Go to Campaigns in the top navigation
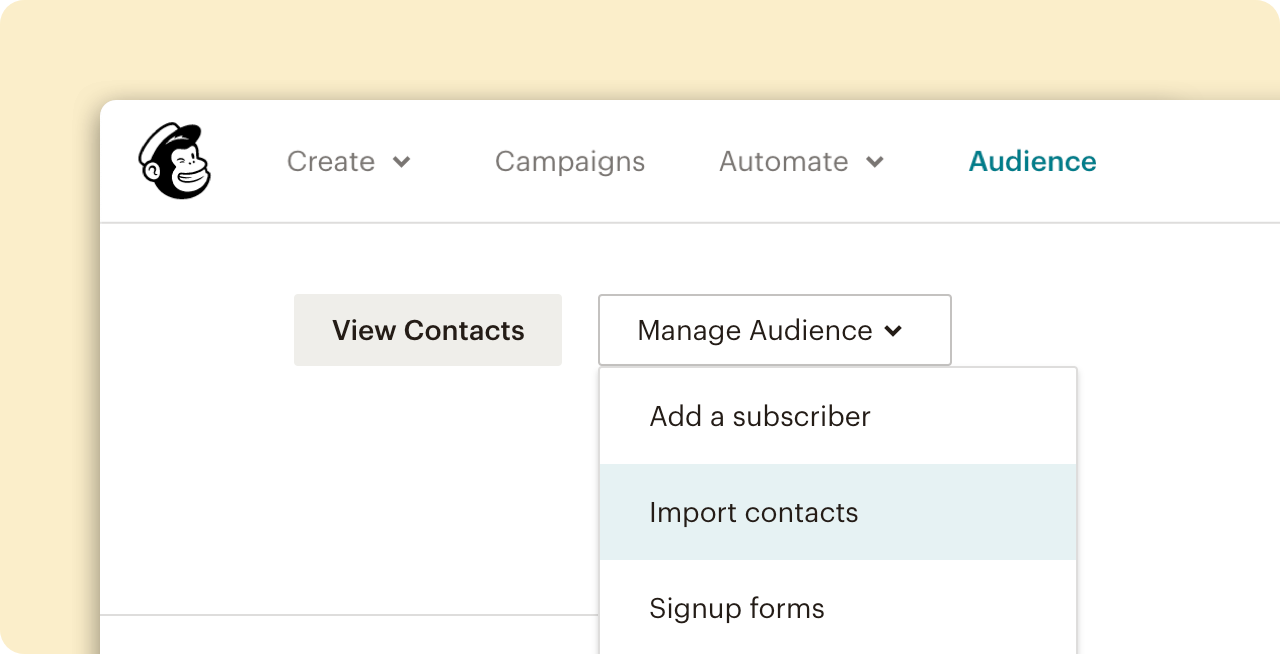1280x654 pixels. [x=569, y=161]
